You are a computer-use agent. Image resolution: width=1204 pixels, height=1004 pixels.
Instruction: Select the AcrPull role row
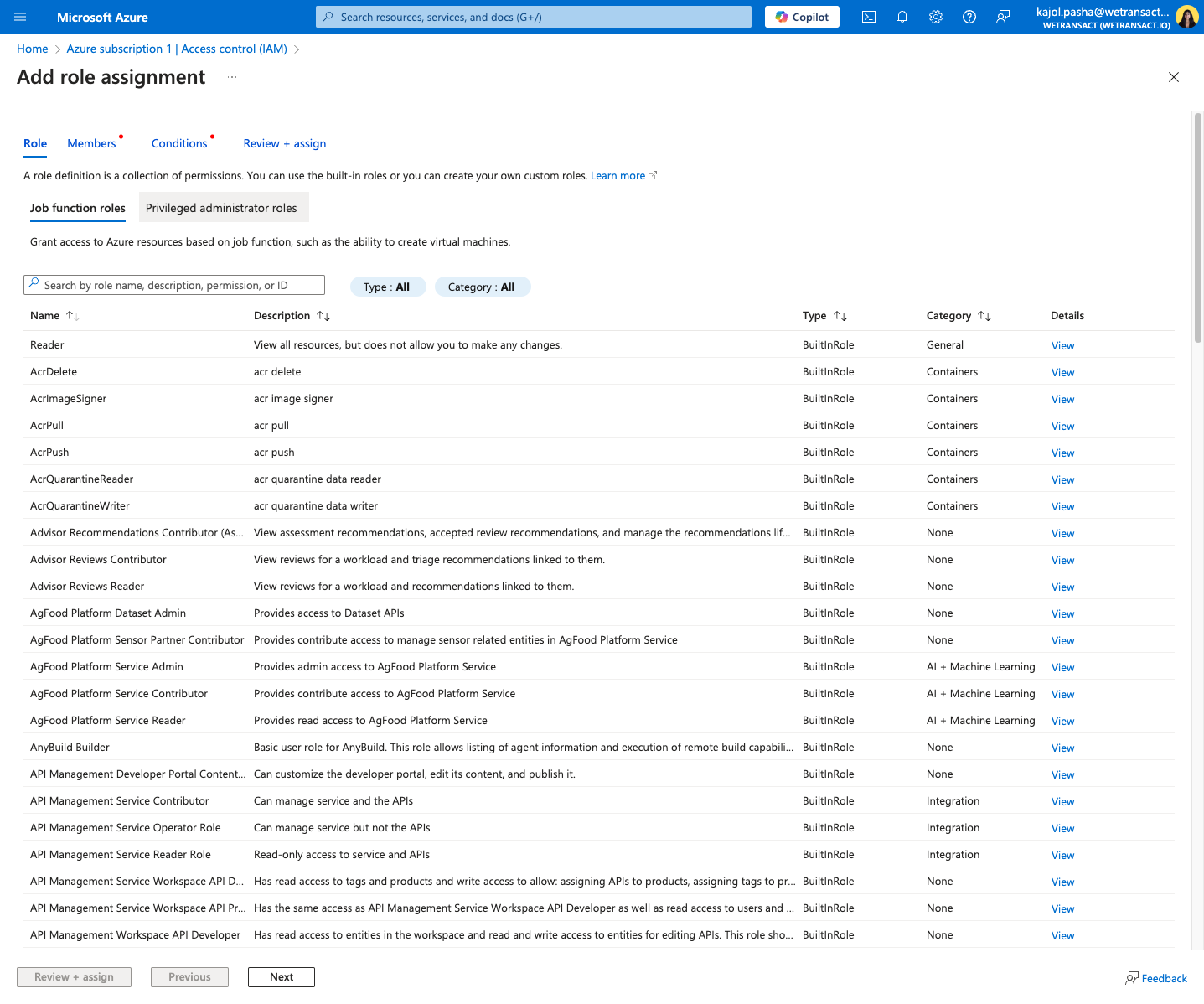[599, 425]
